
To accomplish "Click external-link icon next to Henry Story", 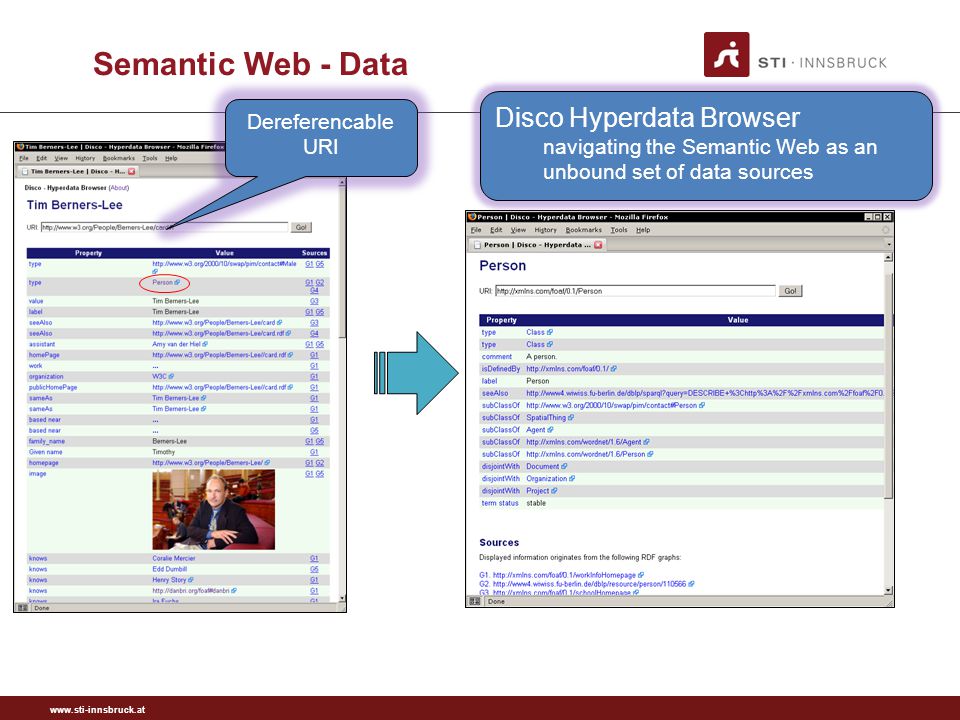I will pos(191,580).
